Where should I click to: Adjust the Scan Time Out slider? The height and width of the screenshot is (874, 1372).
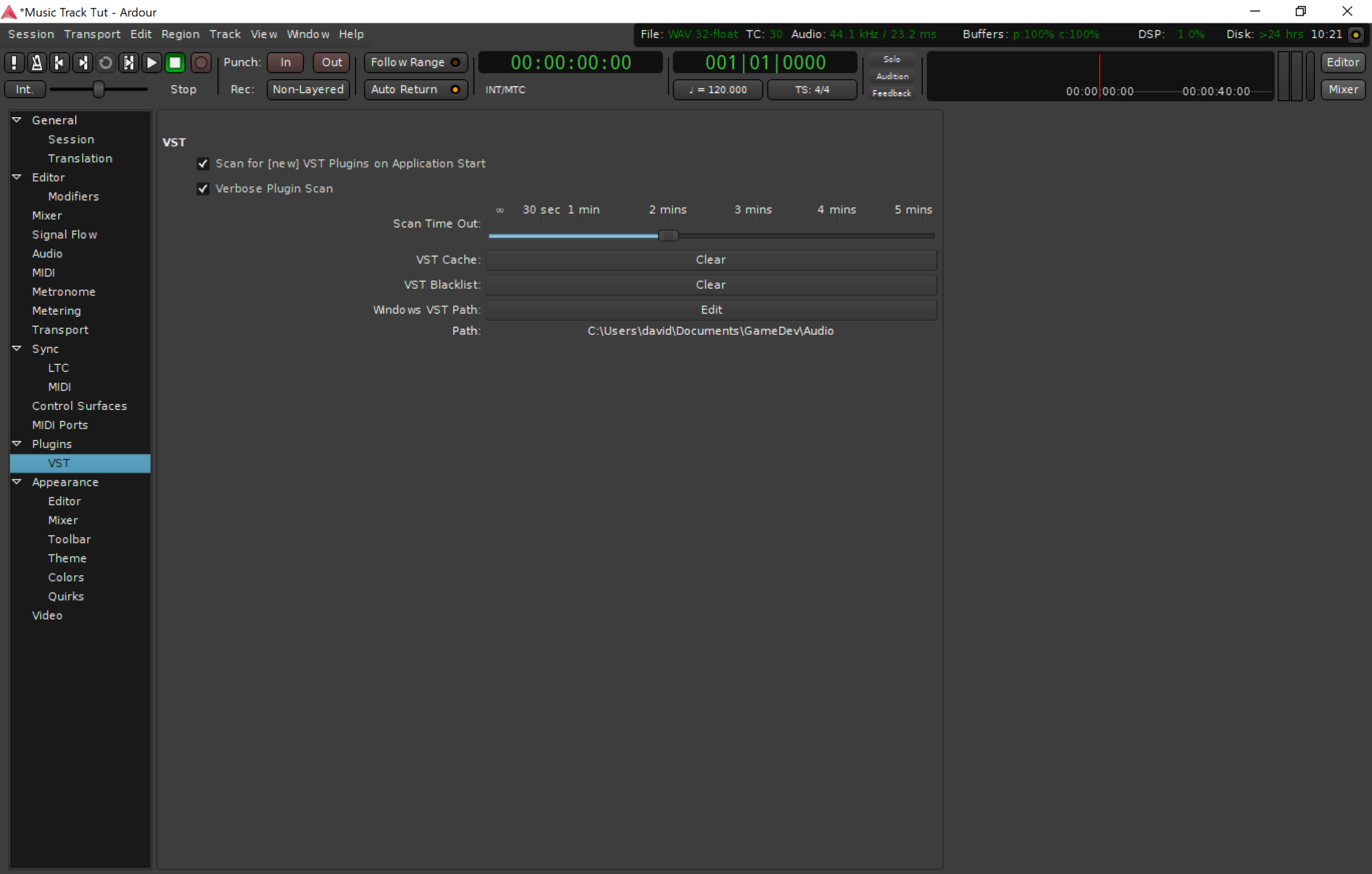[x=667, y=236]
